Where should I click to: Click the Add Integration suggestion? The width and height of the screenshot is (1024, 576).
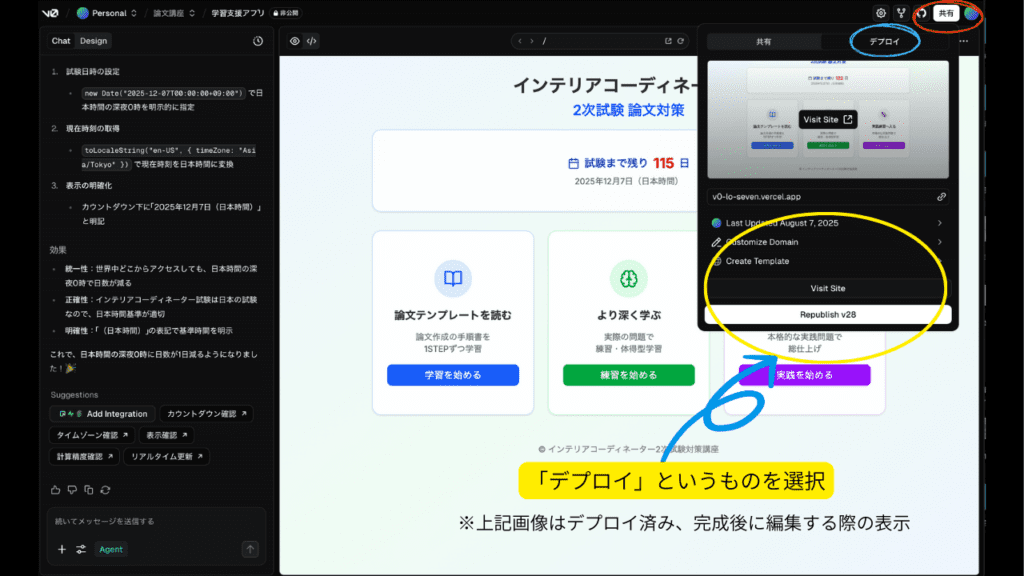[103, 414]
